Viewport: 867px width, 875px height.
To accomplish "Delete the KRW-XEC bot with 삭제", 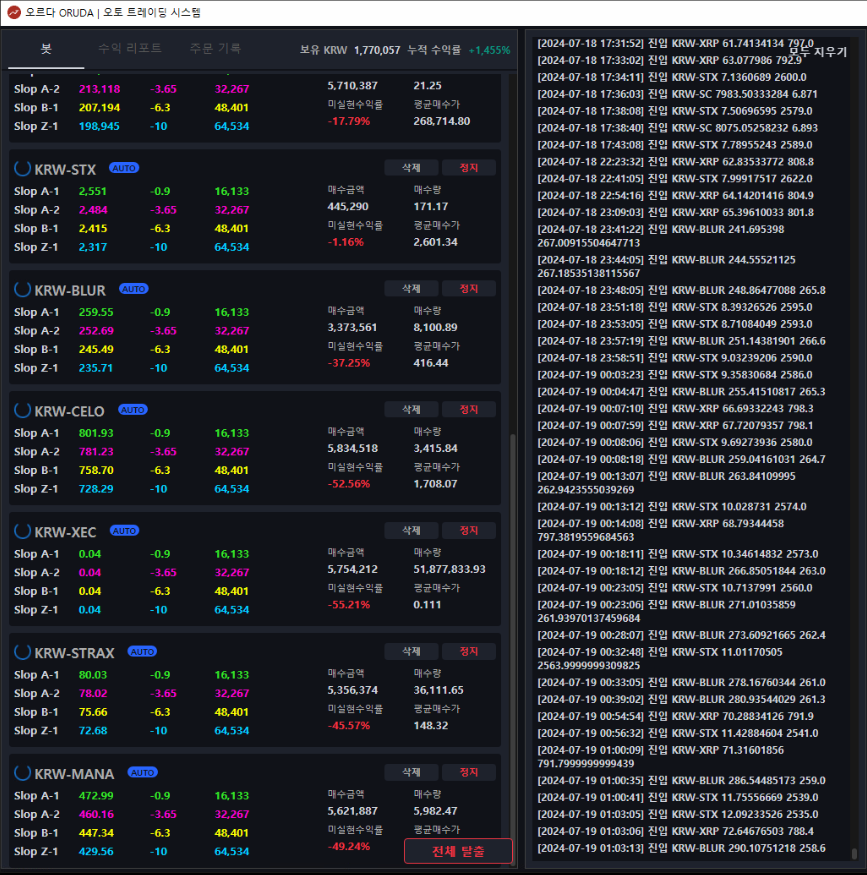I will [x=412, y=530].
